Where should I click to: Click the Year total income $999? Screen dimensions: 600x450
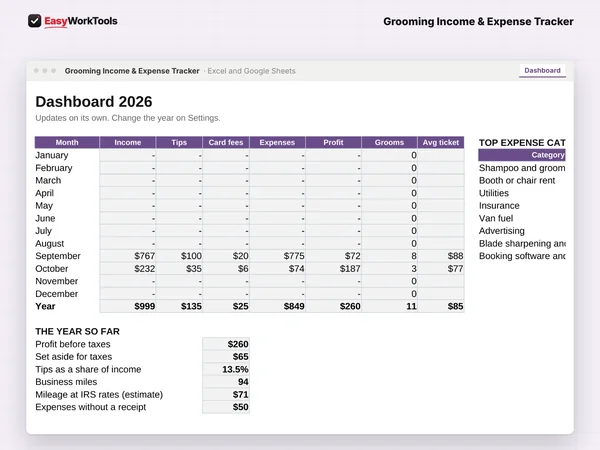[x=128, y=307]
